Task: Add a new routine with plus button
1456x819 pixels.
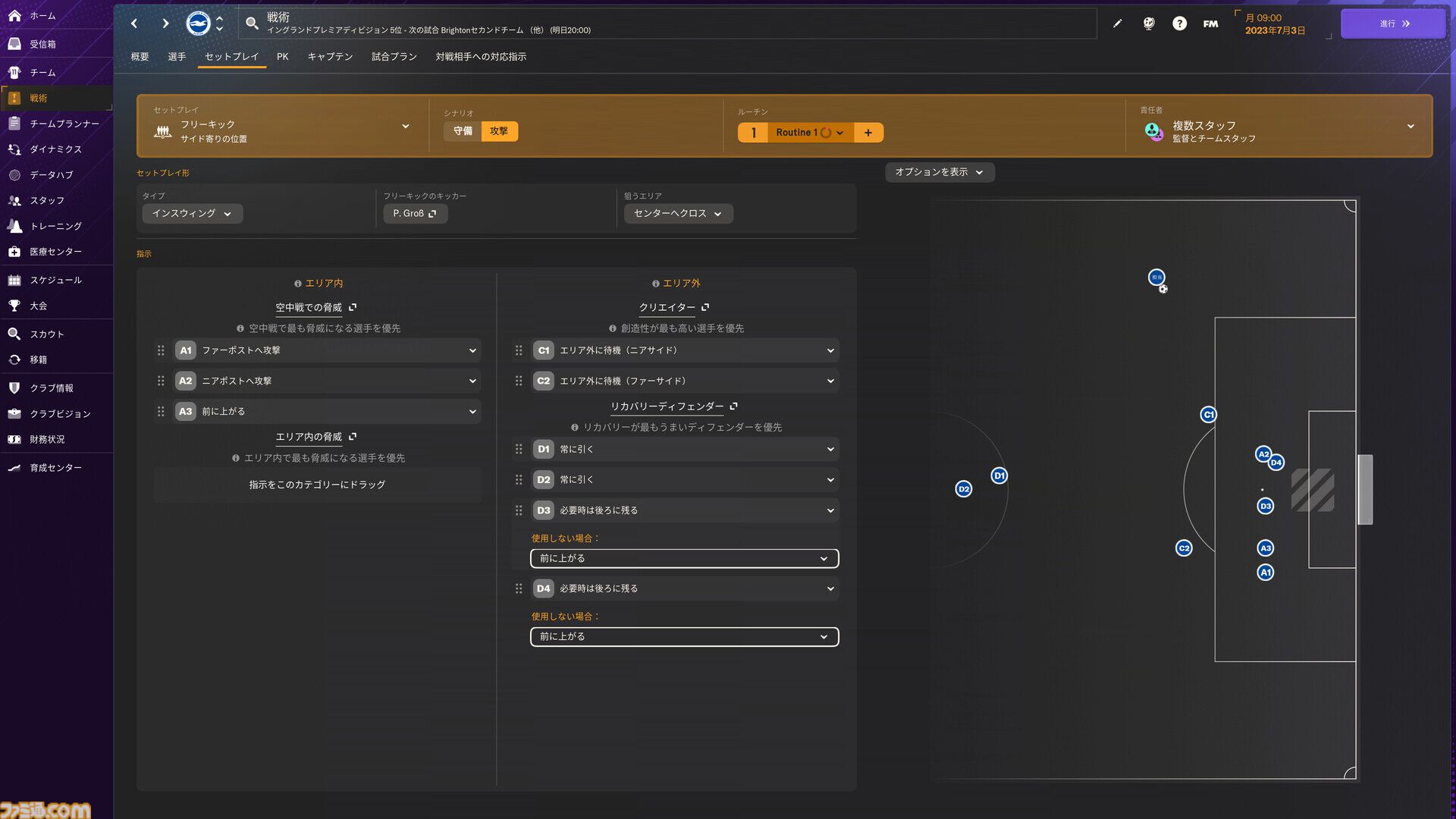Action: pos(868,133)
